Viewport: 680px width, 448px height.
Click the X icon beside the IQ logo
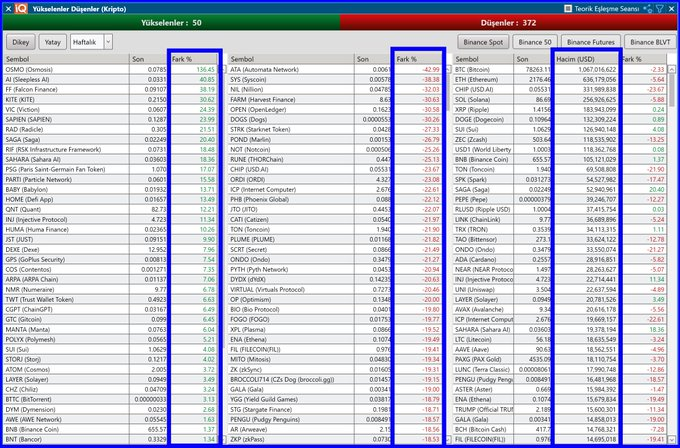coord(8,9)
